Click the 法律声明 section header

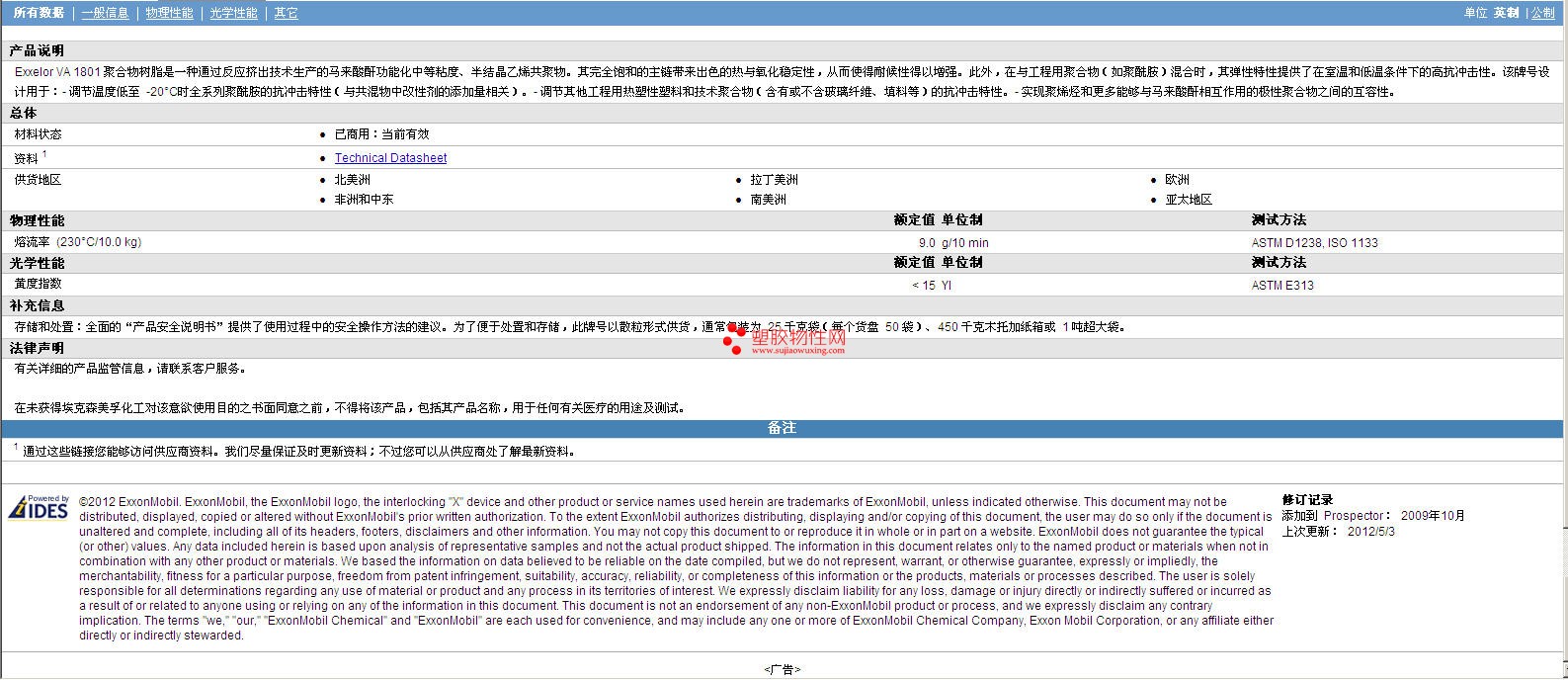[37, 348]
